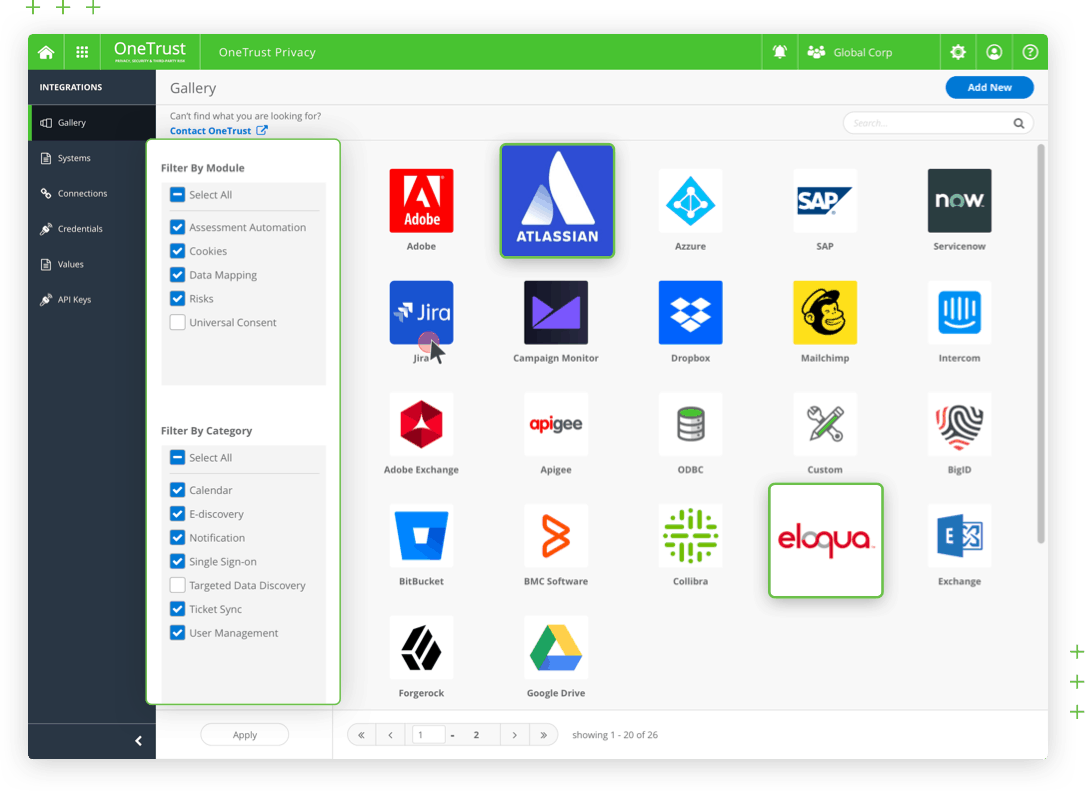Open API Keys in the sidebar
1086x792 pixels.
click(x=92, y=299)
